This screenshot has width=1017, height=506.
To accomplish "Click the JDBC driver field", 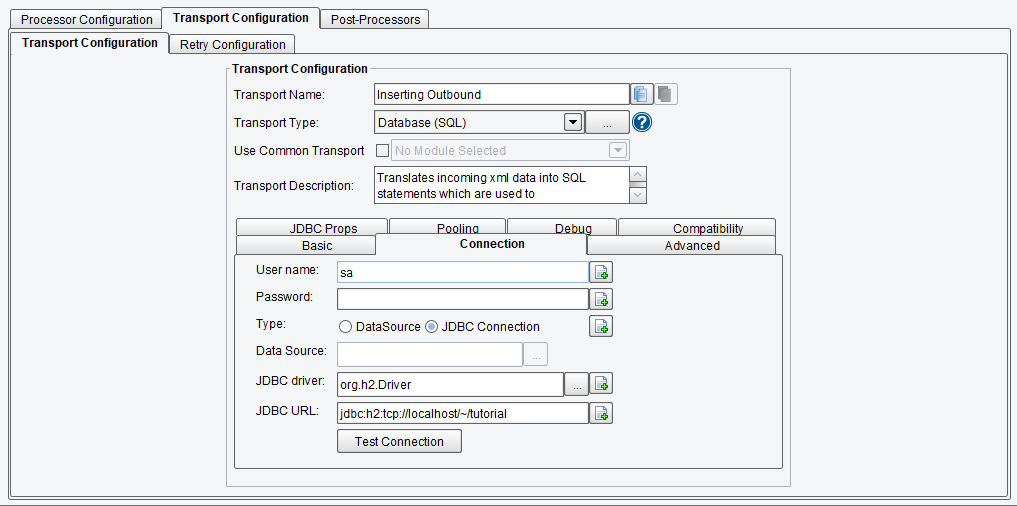I will click(450, 384).
